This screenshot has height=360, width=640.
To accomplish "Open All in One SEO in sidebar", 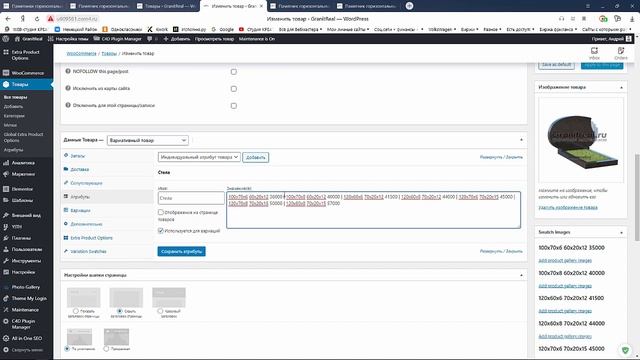I will coord(27,338).
